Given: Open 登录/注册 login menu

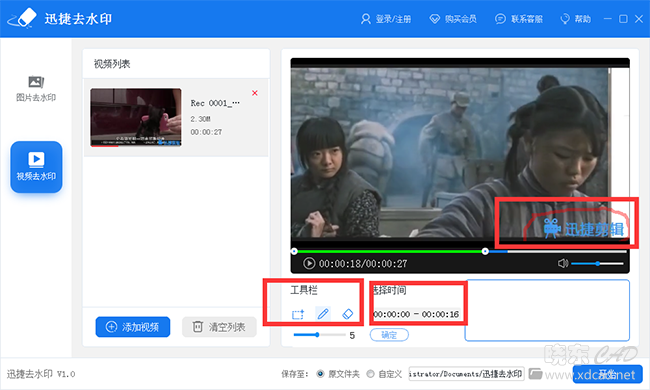Looking at the screenshot, I should pos(386,19).
